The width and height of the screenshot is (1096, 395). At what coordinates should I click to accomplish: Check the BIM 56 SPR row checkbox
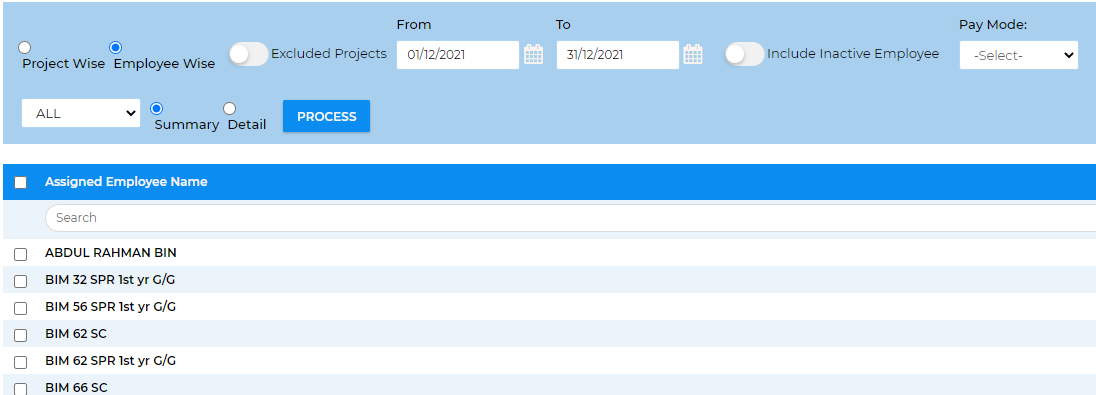21,308
